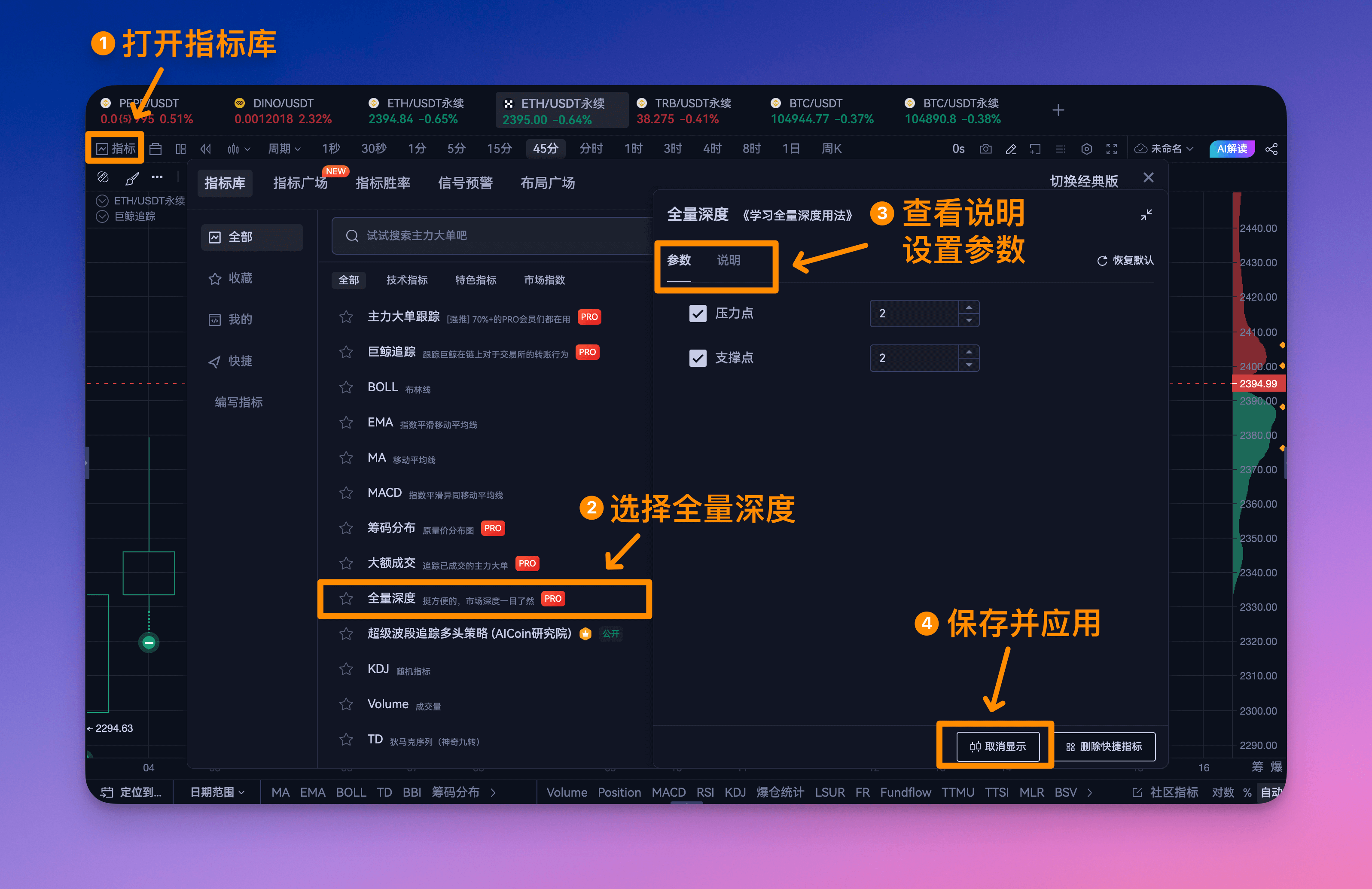Favorite the MACD indicator star
This screenshot has width=1372, height=889.
coord(346,493)
